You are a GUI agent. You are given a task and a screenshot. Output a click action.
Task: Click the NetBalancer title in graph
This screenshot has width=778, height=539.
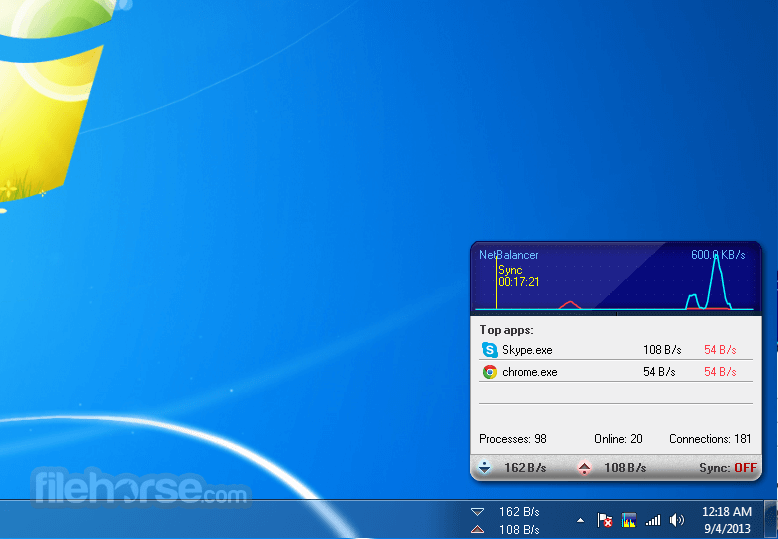point(509,255)
